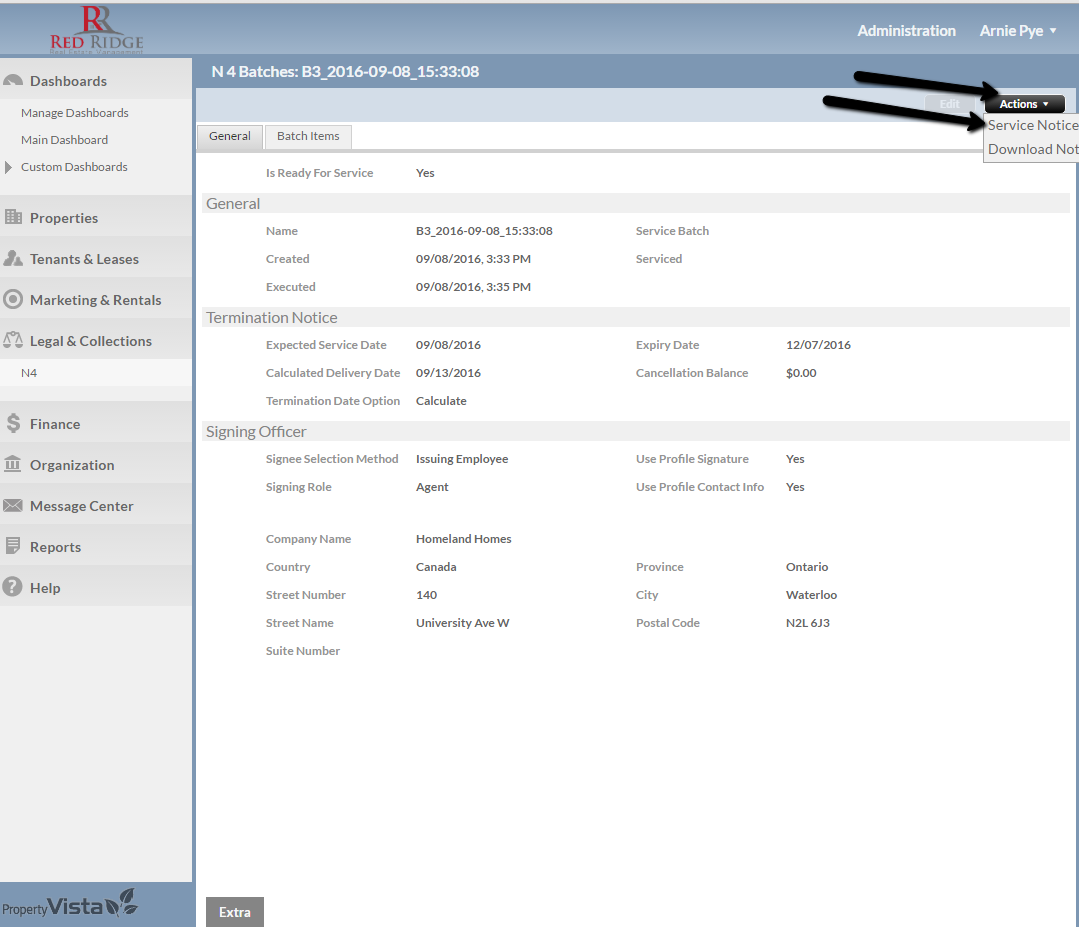Open the Administration link
This screenshot has width=1079, height=927.
906,31
